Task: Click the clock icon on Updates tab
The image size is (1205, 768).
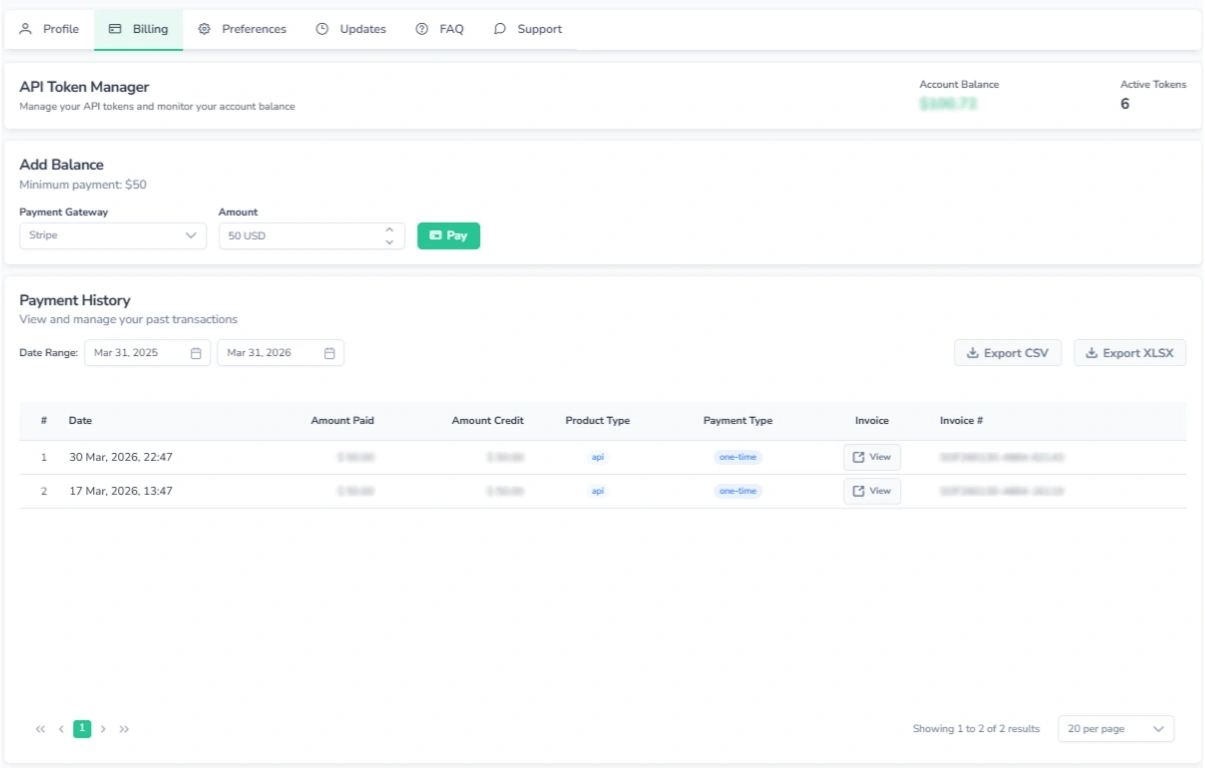Action: [x=322, y=29]
